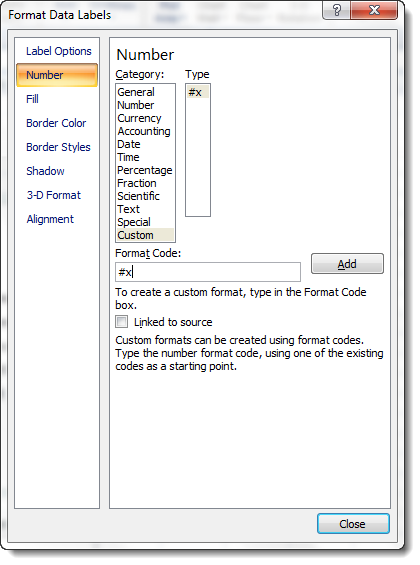The image size is (420, 565).
Task: Click the Help question mark icon
Action: click(x=337, y=10)
